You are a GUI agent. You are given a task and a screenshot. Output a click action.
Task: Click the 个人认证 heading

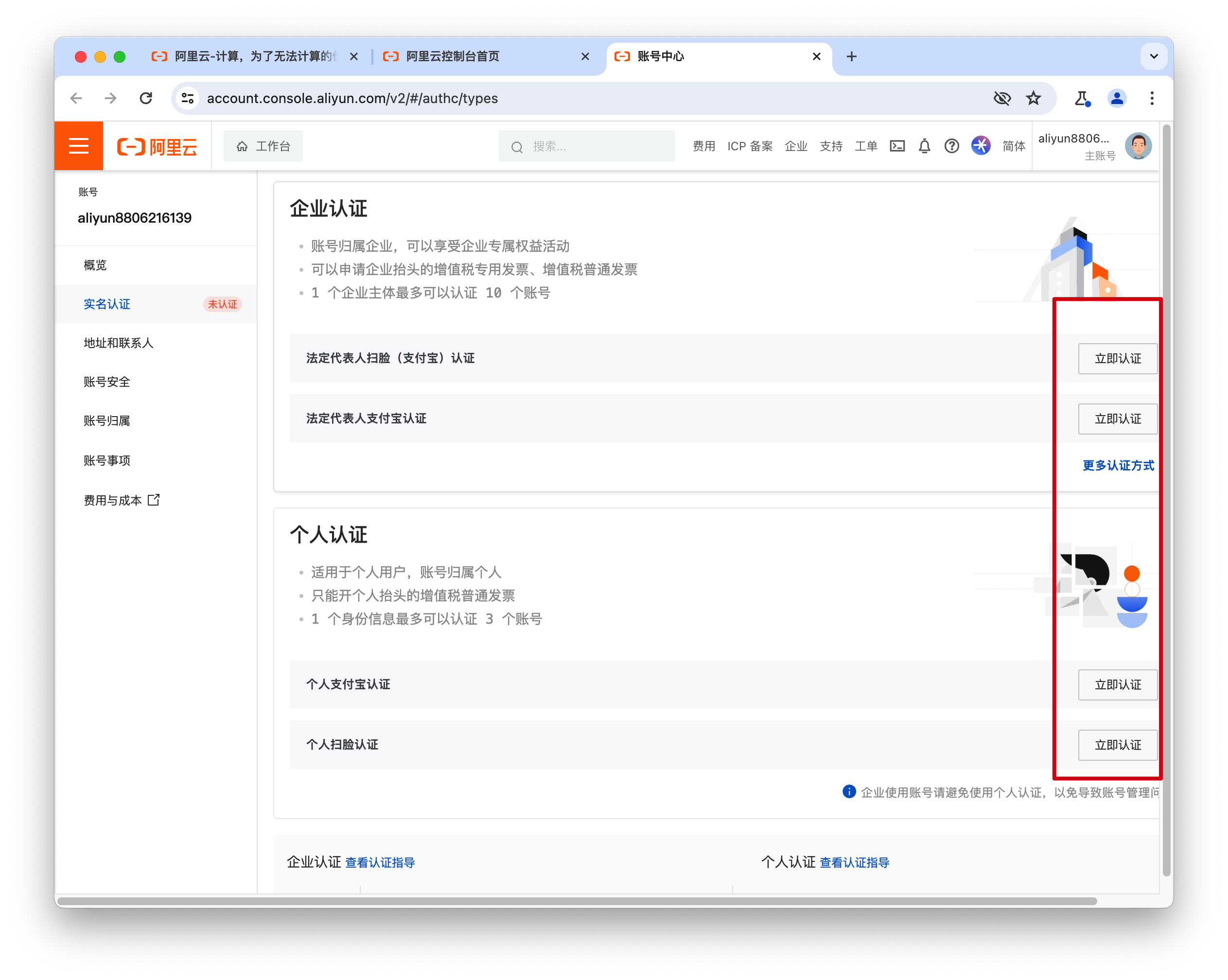pyautogui.click(x=329, y=535)
